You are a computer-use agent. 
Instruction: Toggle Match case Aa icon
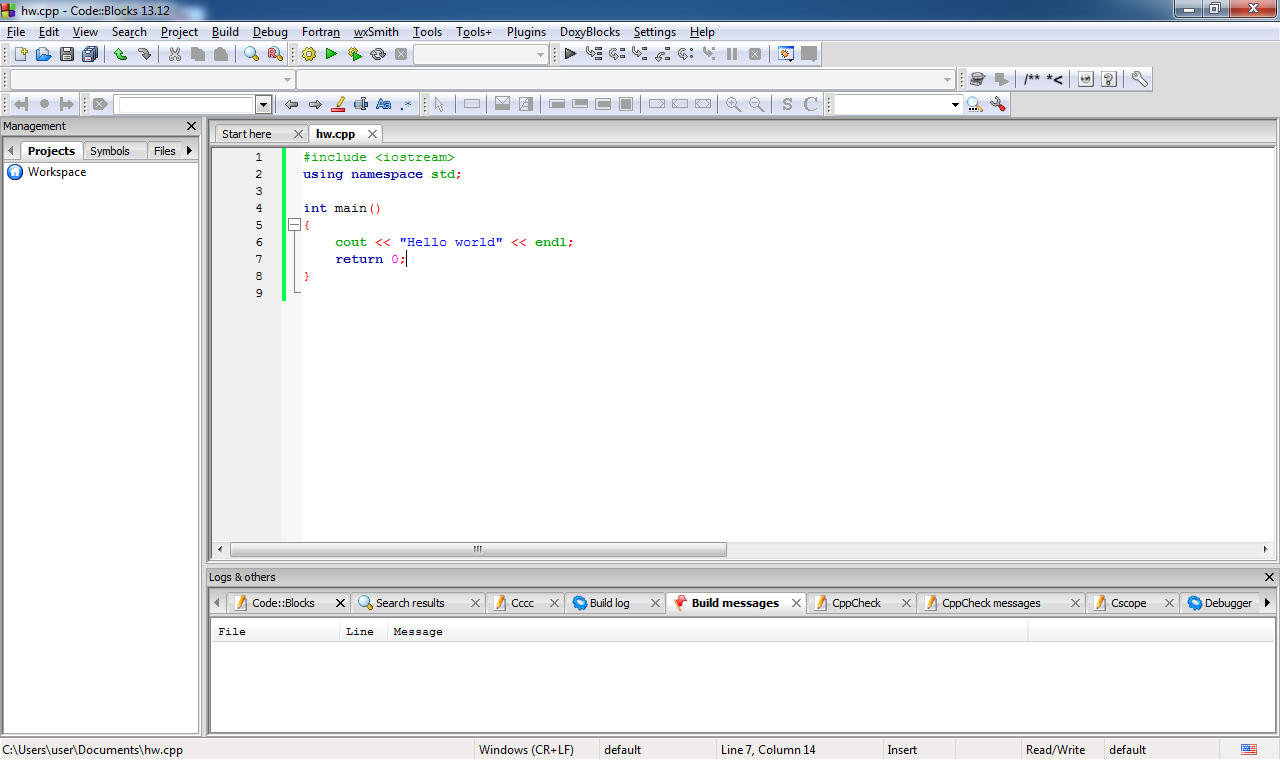click(x=383, y=104)
